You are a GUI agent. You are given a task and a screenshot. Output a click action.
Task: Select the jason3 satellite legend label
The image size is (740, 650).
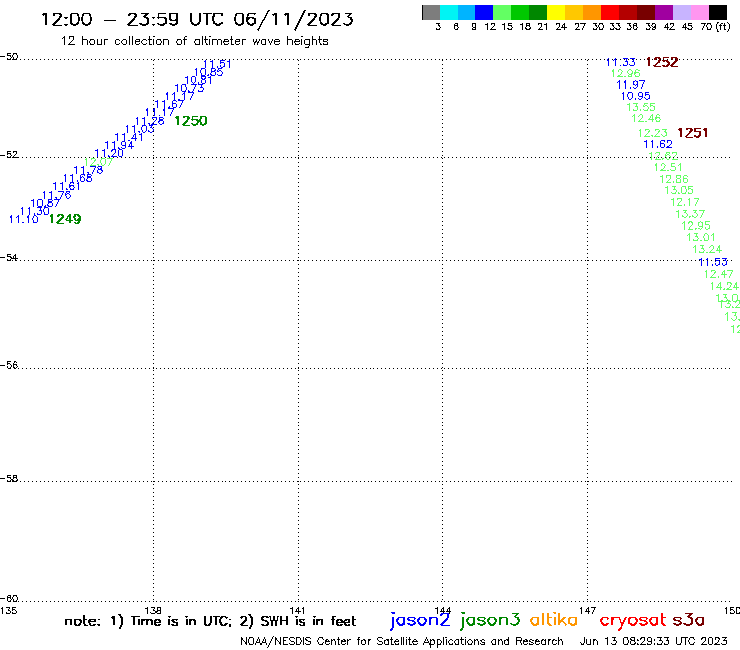(x=490, y=620)
